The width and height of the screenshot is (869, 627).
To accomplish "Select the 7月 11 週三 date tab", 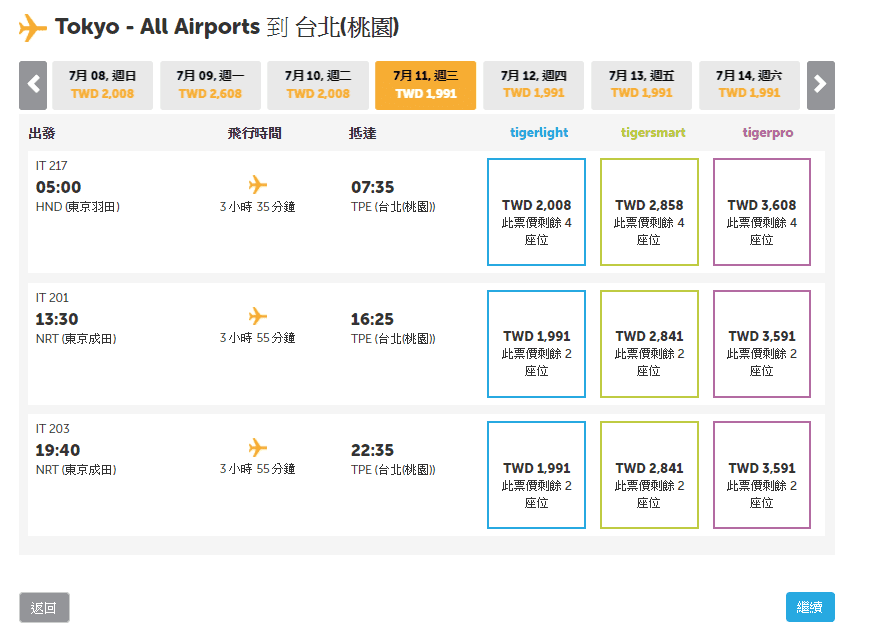I will tap(425, 85).
